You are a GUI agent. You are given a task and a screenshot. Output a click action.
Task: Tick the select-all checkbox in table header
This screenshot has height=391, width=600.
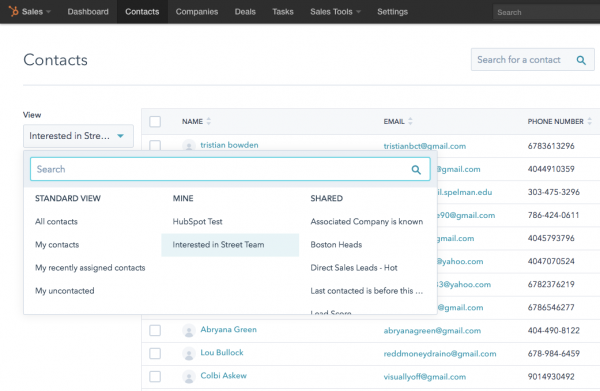pos(155,122)
